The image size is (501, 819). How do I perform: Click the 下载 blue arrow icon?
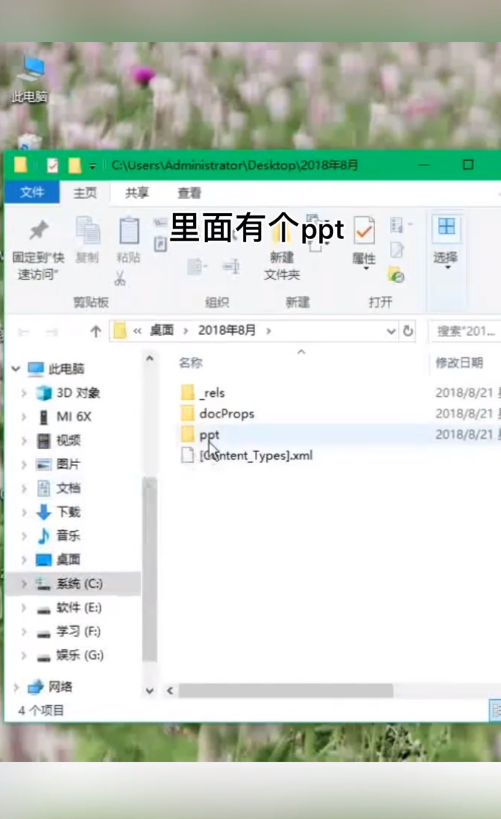click(44, 512)
